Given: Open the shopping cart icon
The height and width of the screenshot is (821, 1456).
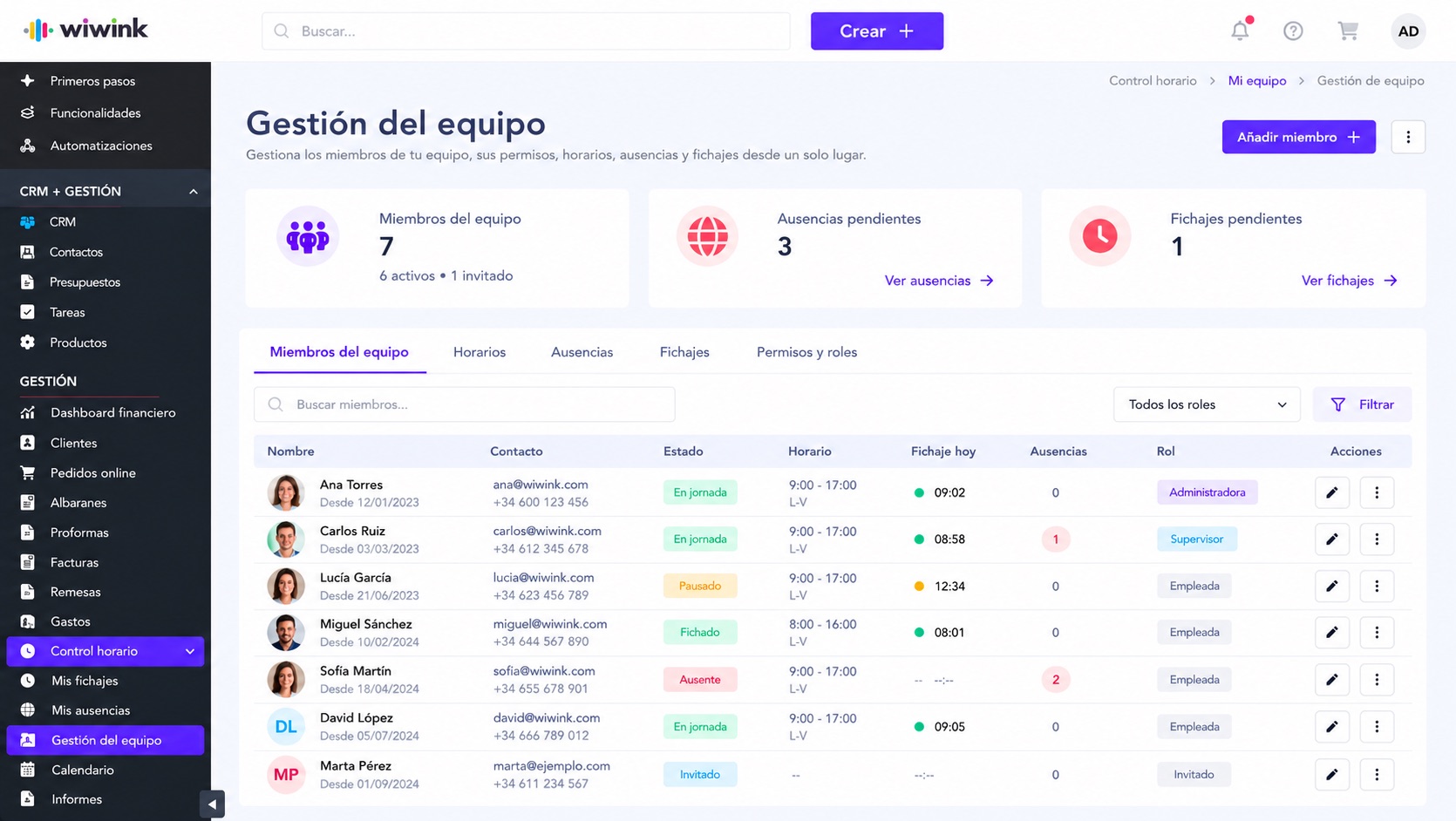Looking at the screenshot, I should (x=1348, y=31).
